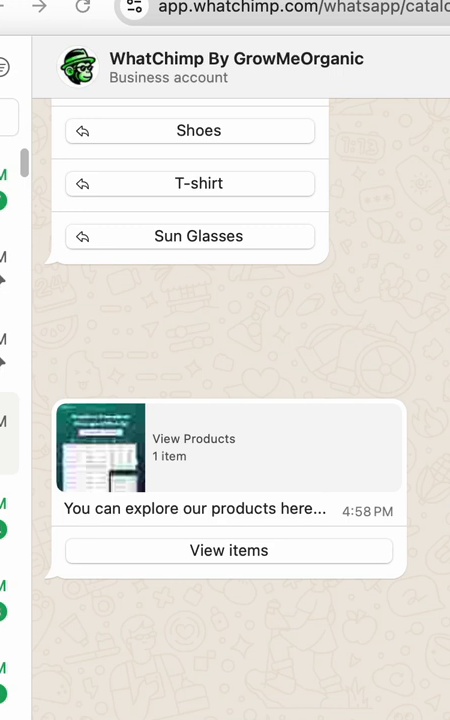
Task: Click the 1 item label
Action: pyautogui.click(x=169, y=456)
